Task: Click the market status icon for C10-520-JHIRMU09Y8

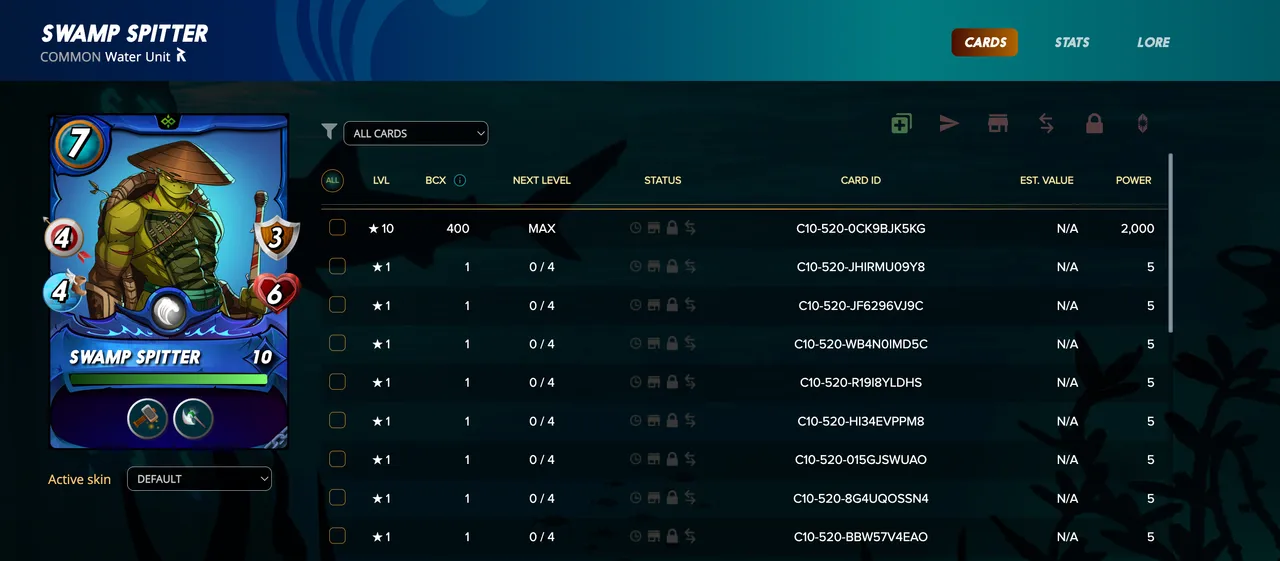Action: pyautogui.click(x=654, y=267)
